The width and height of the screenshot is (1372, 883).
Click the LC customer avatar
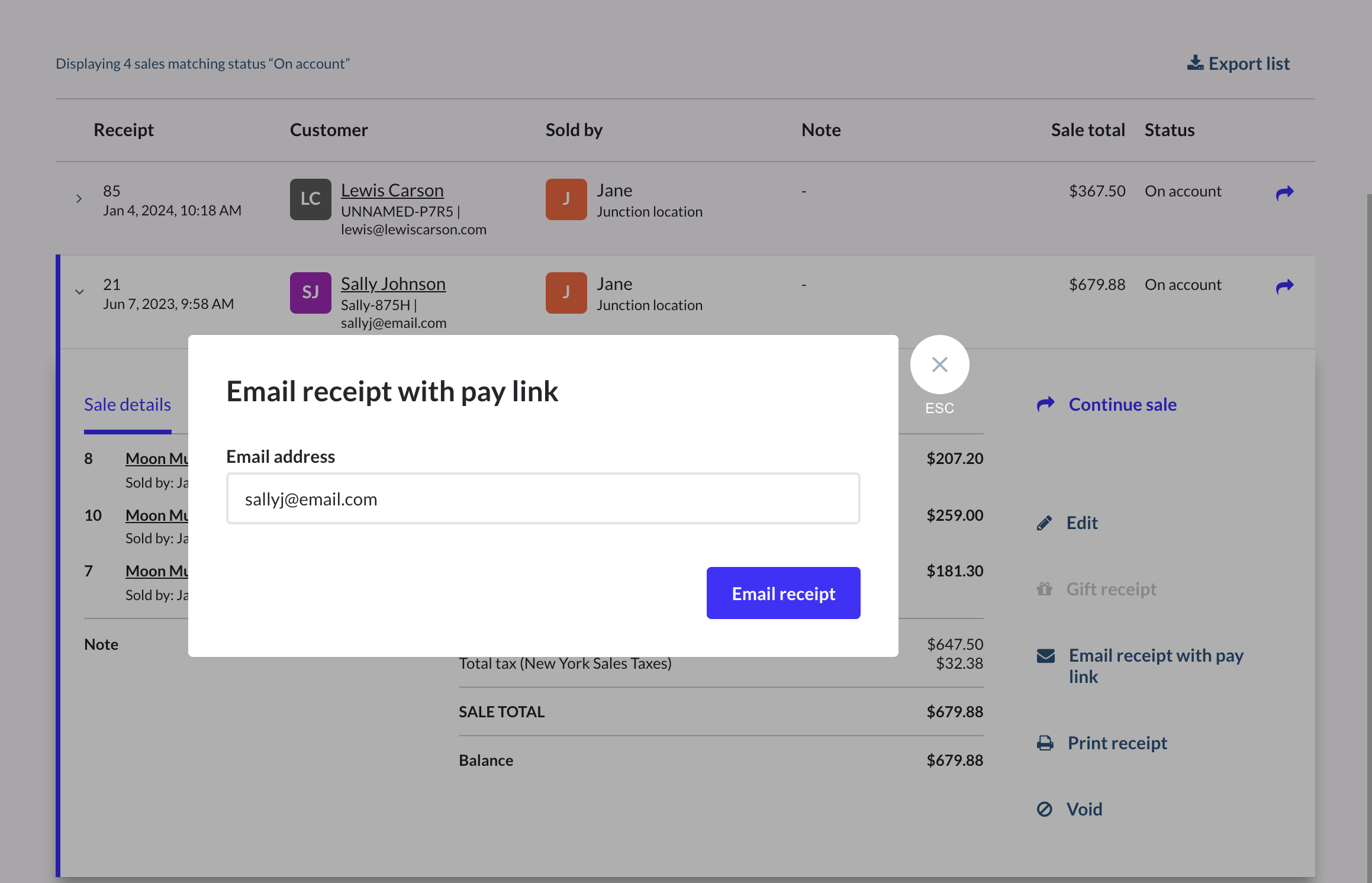click(x=310, y=199)
